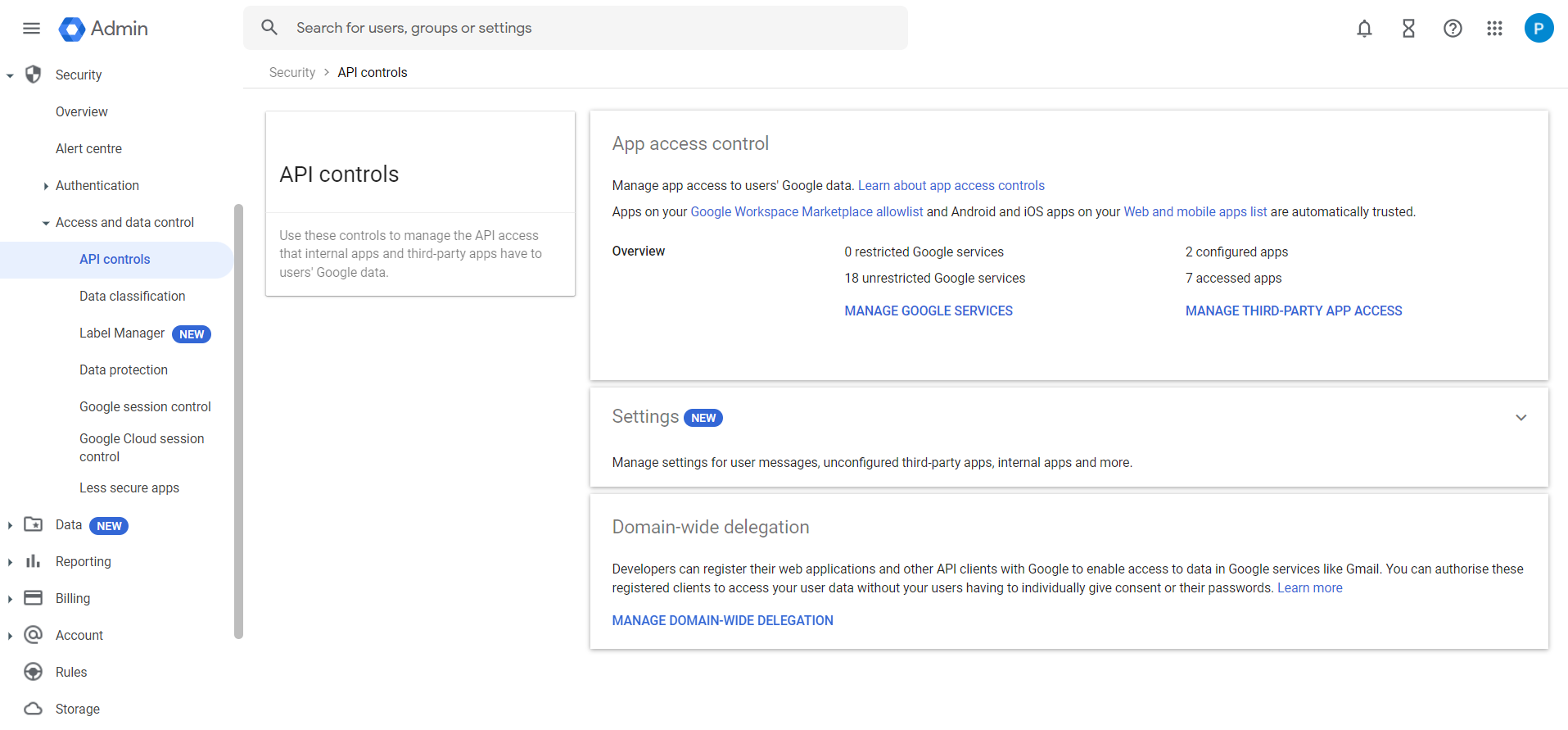Expand the Authentication submenu arrow
This screenshot has width=1568, height=730.
(46, 186)
